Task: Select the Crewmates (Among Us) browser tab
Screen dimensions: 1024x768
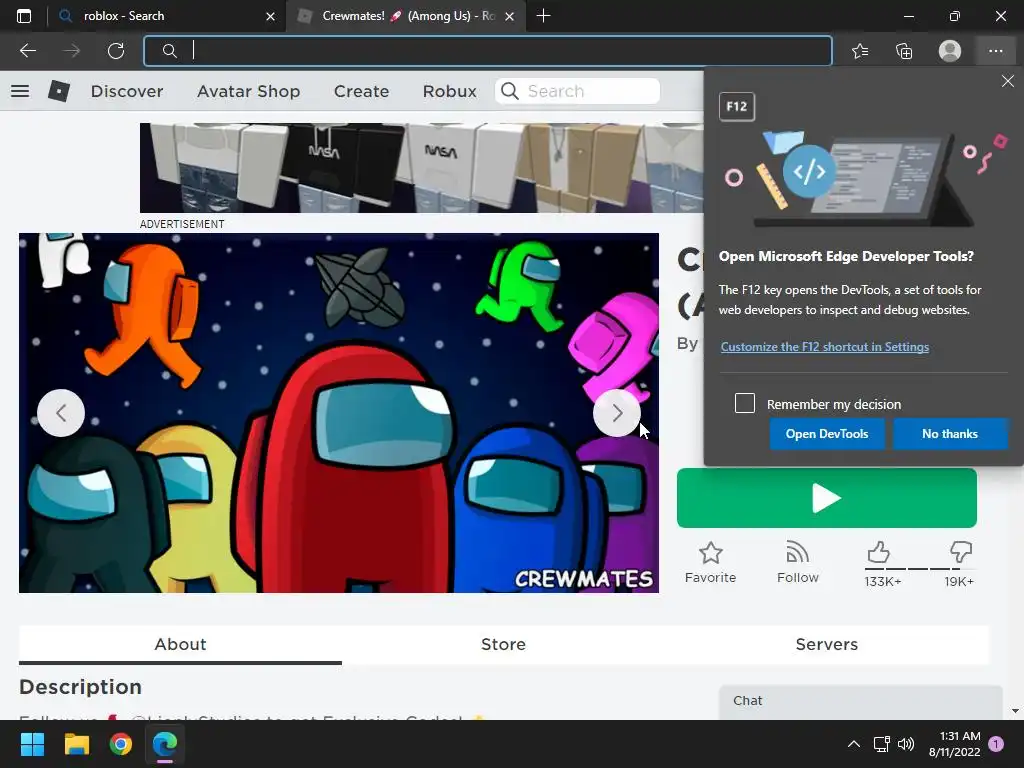Action: pyautogui.click(x=405, y=16)
